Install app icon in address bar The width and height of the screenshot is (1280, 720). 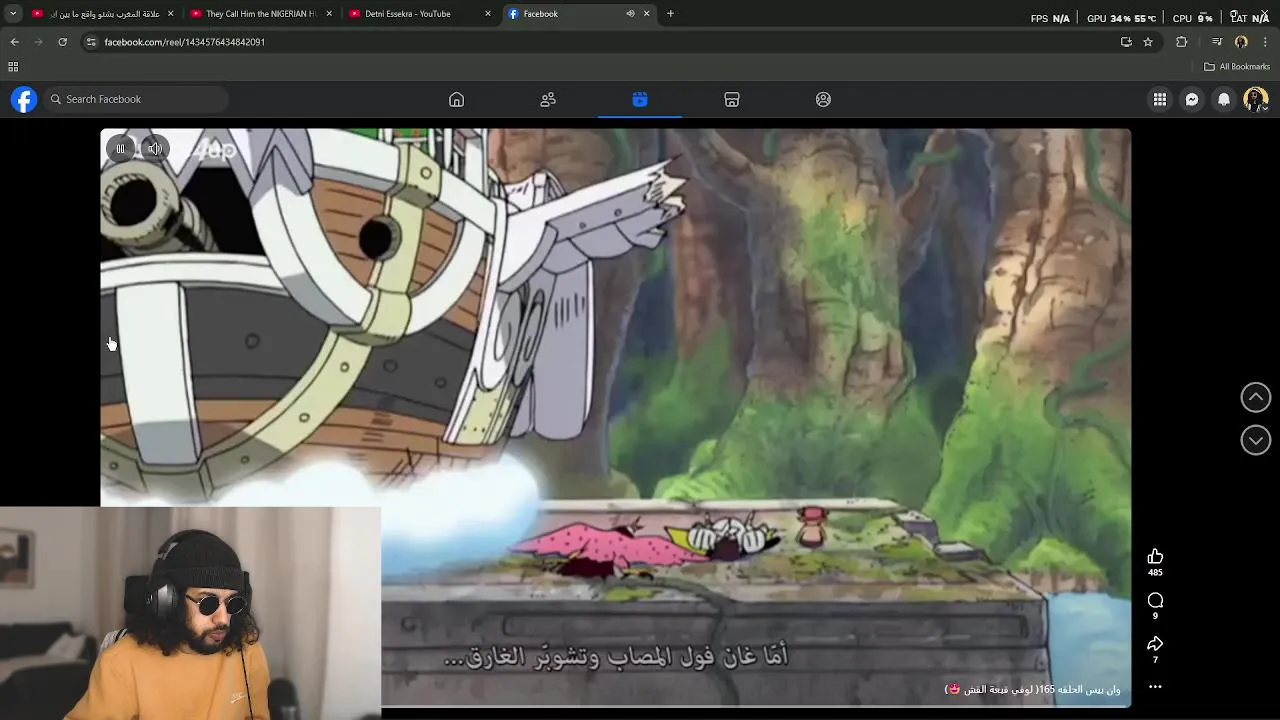[x=1126, y=42]
